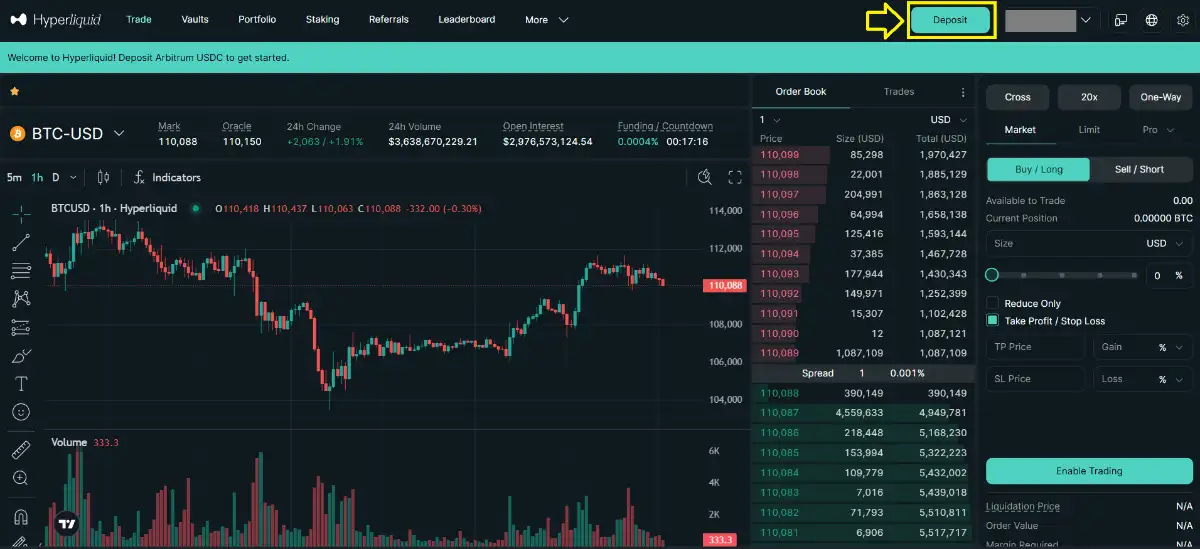Open the chart quick search icon
This screenshot has width=1200, height=549.
[x=705, y=177]
